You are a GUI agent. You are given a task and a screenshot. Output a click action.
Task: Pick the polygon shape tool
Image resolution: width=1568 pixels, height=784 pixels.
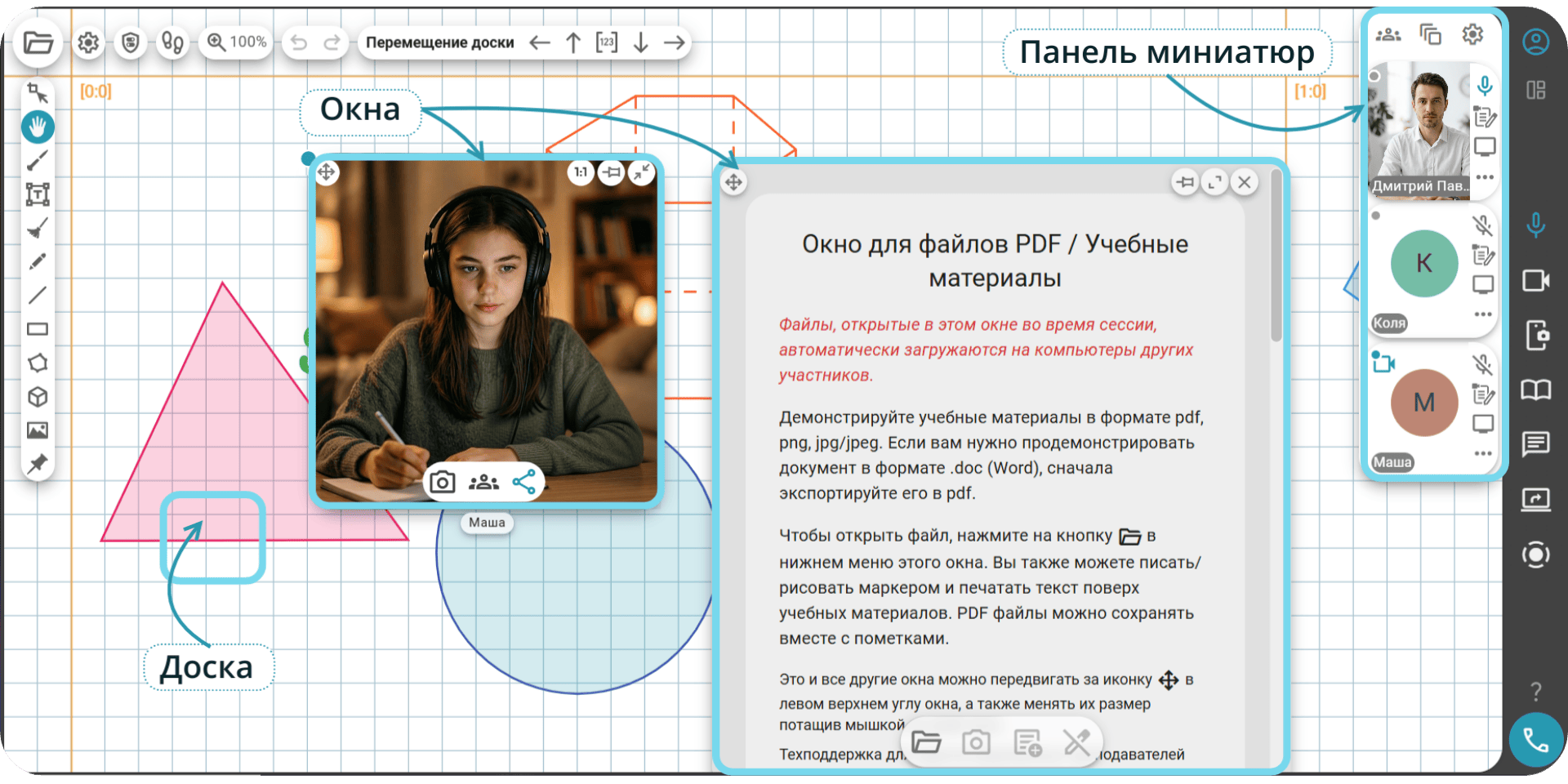[38, 363]
